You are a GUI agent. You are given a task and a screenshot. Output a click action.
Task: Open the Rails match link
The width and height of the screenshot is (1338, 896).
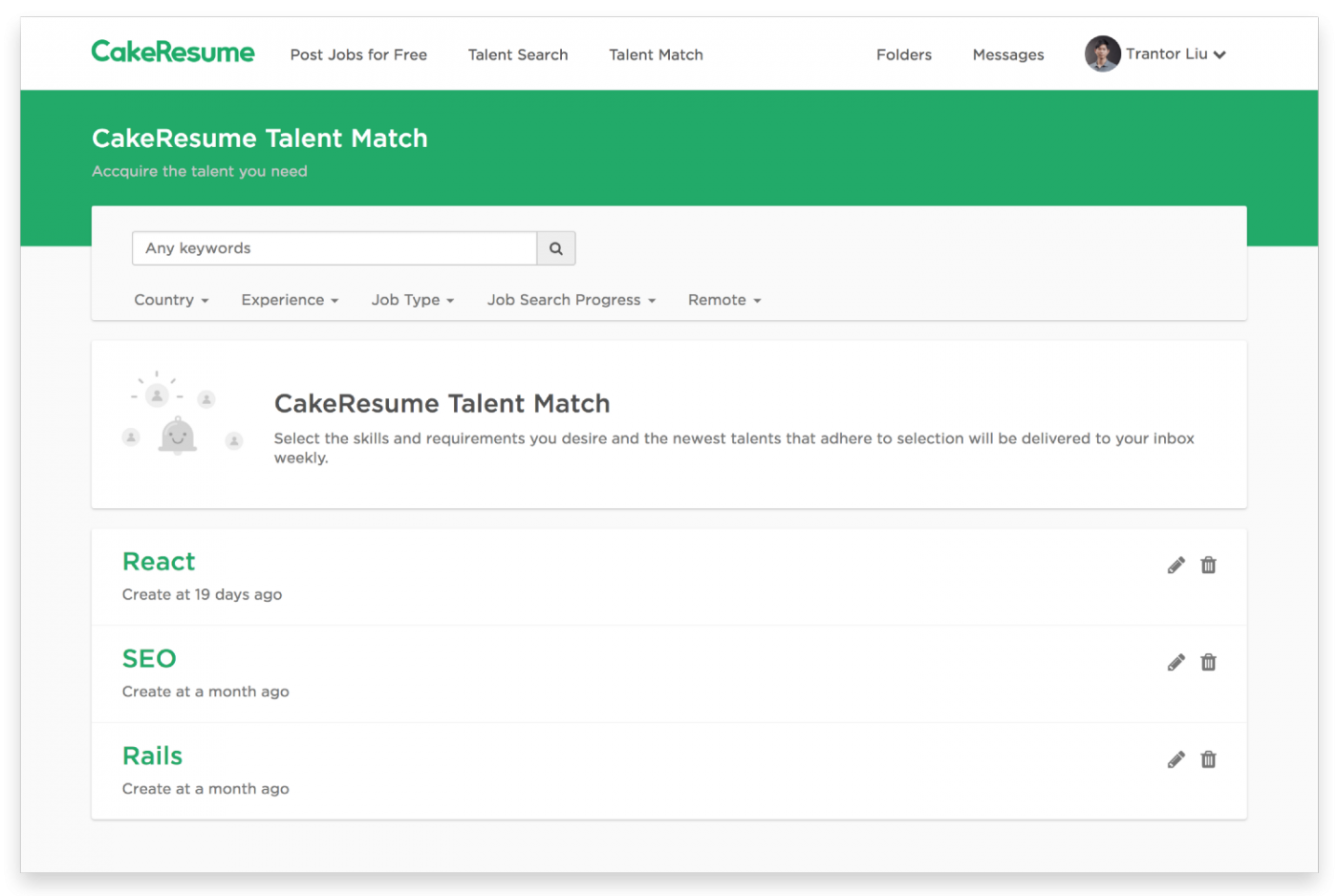[x=152, y=757]
